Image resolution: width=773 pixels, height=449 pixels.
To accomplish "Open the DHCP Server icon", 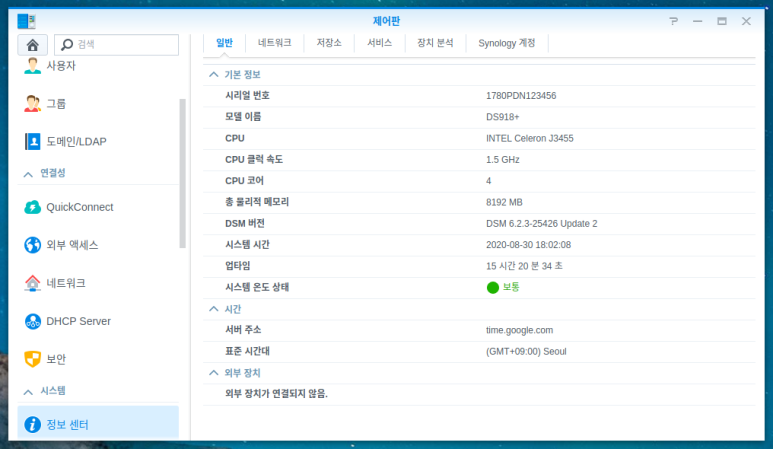I will (33, 321).
